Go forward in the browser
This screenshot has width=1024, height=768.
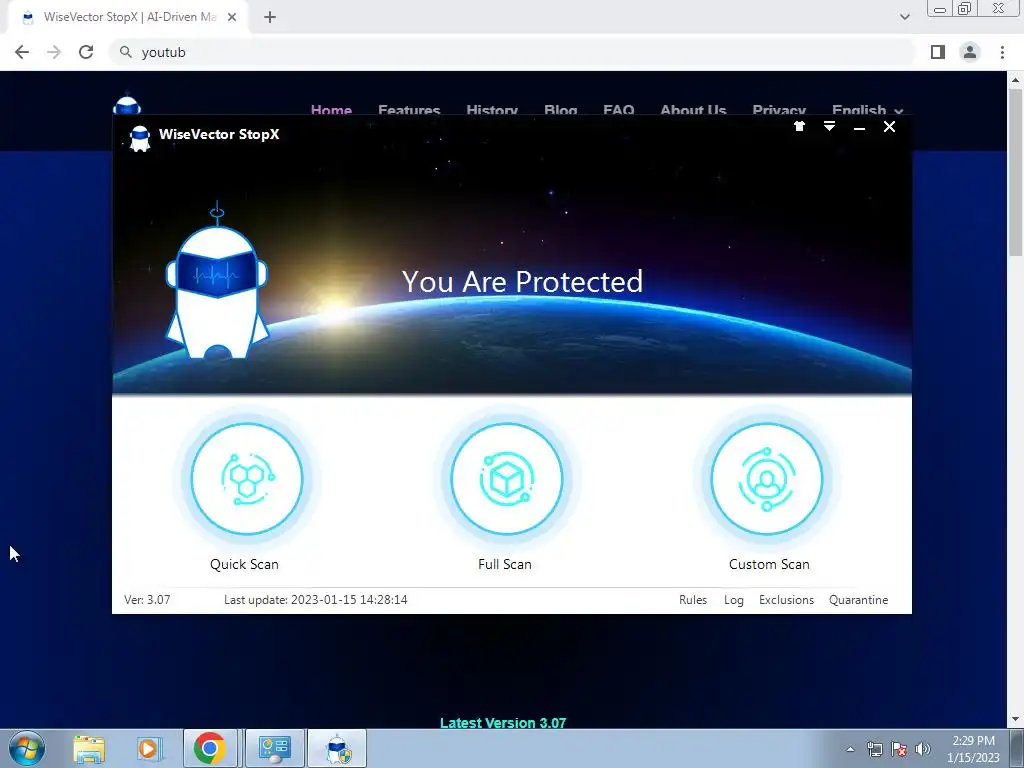[x=54, y=52]
